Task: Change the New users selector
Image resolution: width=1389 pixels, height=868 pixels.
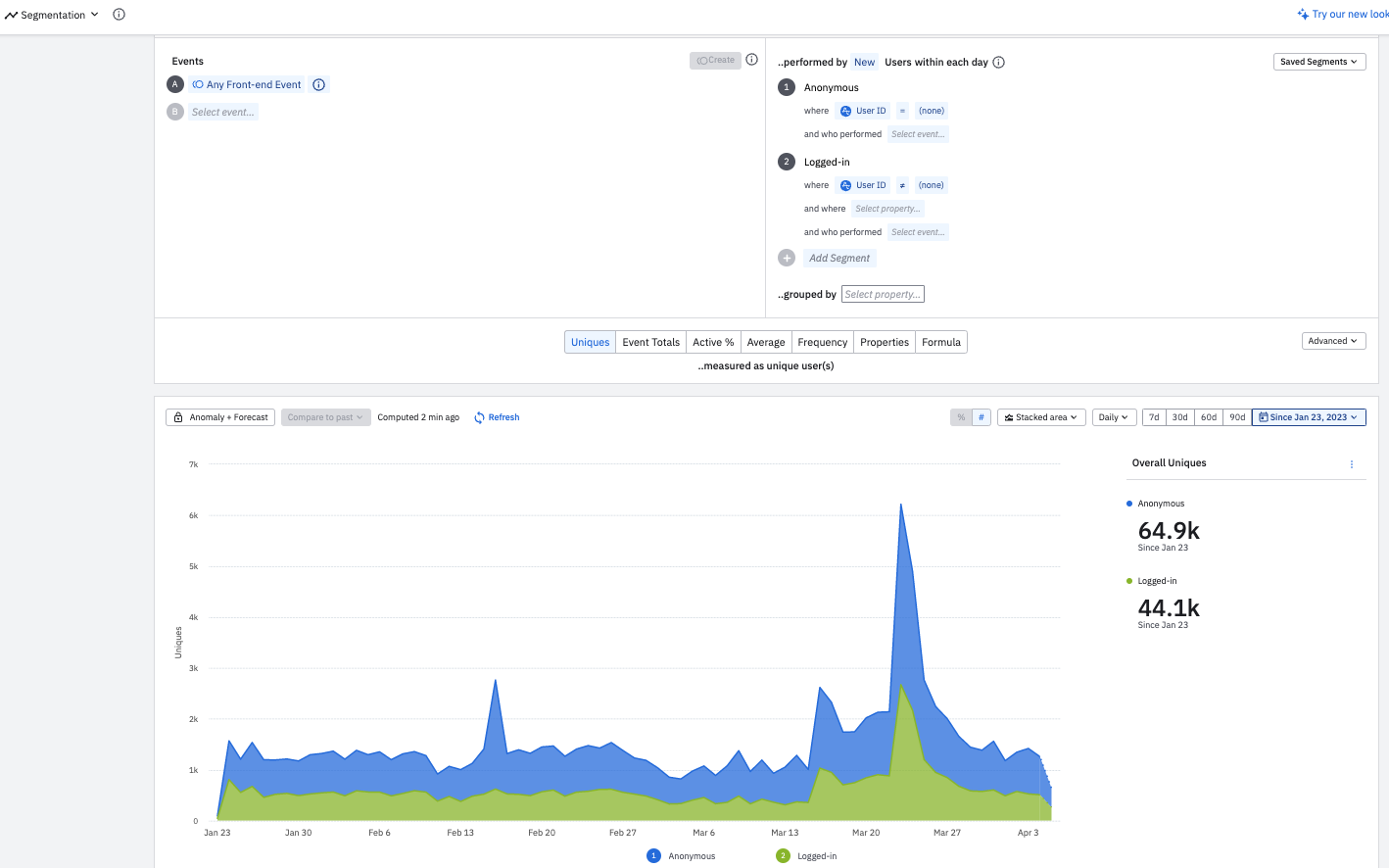Action: [864, 62]
